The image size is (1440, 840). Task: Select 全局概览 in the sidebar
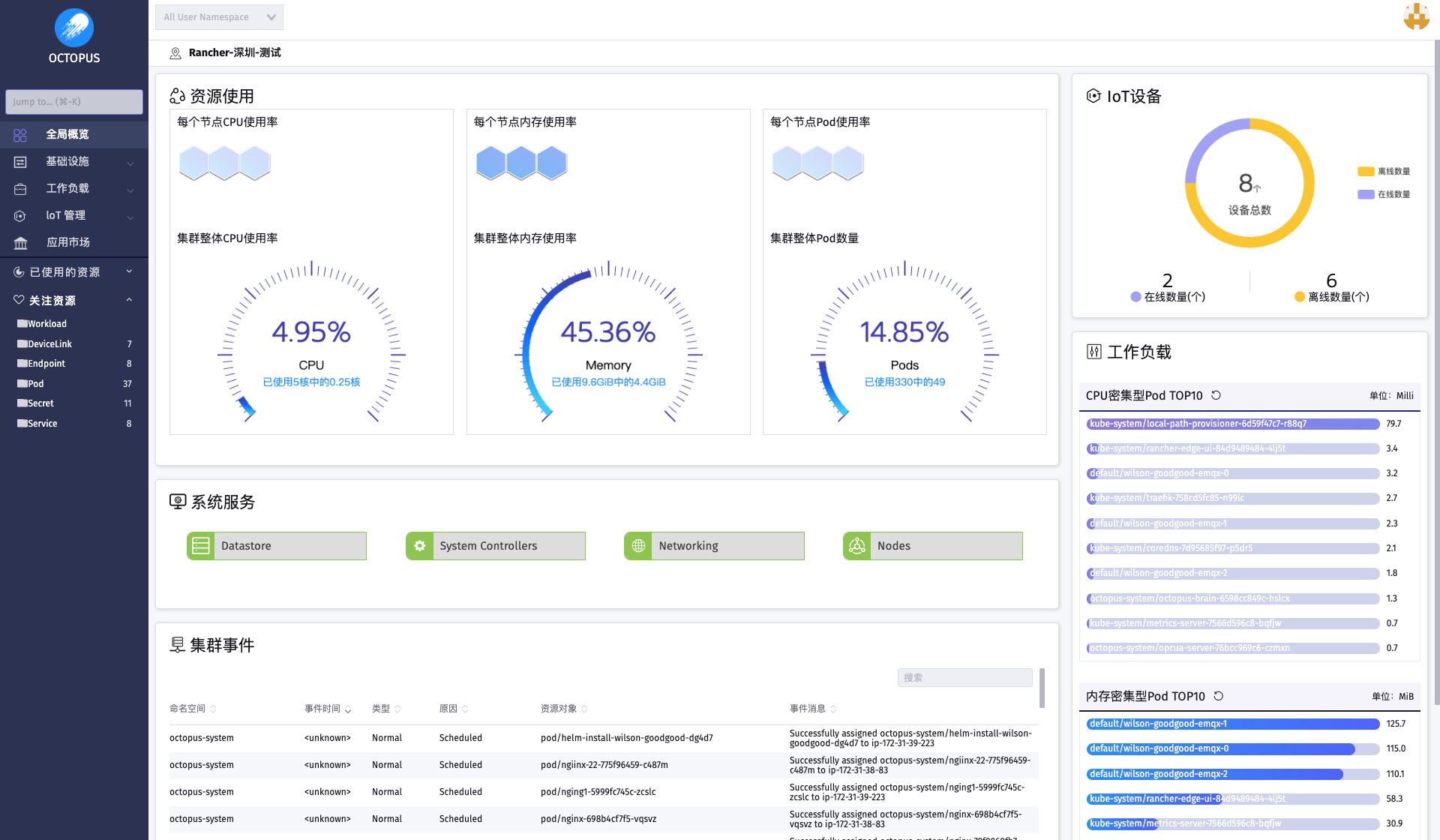(67, 134)
